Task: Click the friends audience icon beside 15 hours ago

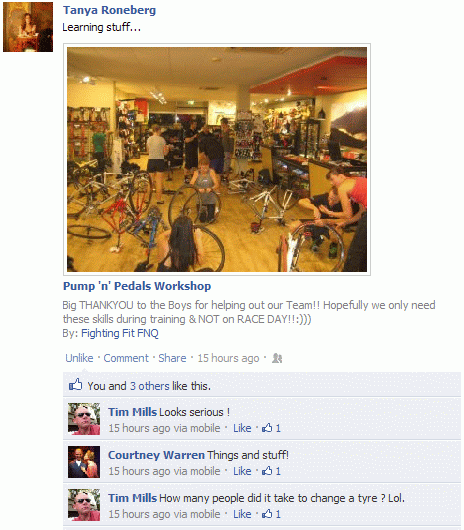Action: pos(277,358)
